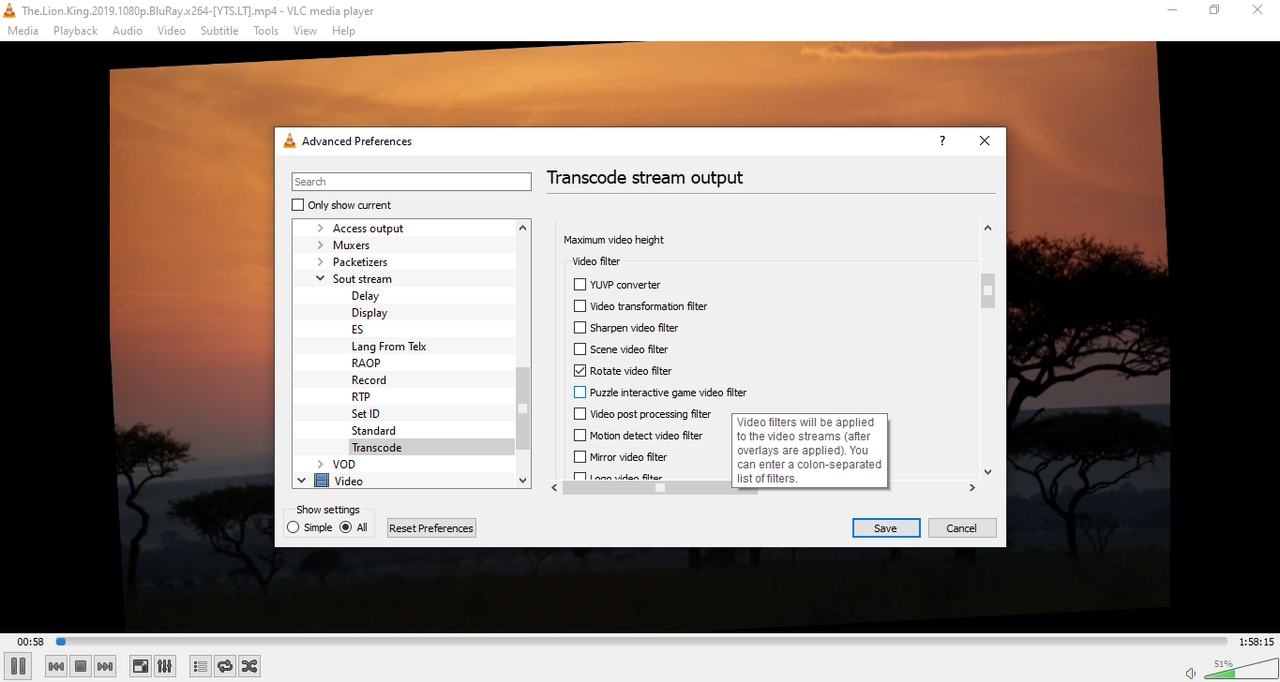
Task: Click the playback seek bar
Action: 641,642
